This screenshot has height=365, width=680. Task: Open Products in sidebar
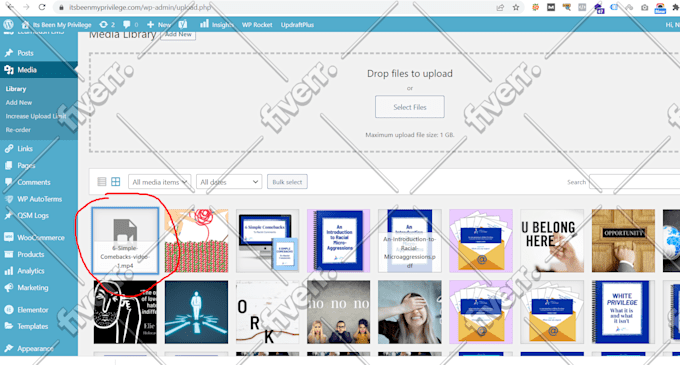coord(30,254)
